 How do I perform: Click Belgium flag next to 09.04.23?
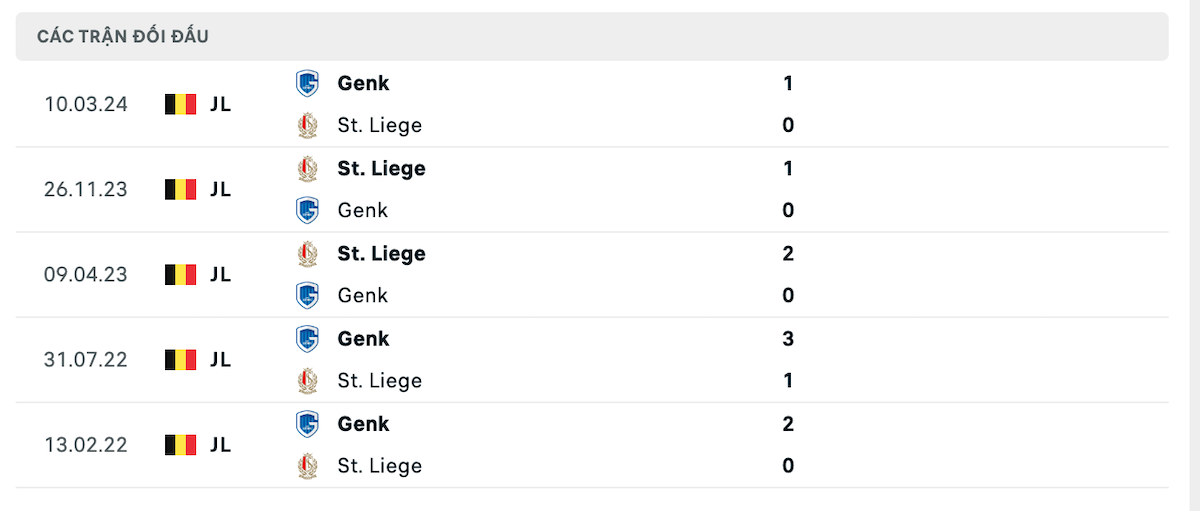coord(180,274)
